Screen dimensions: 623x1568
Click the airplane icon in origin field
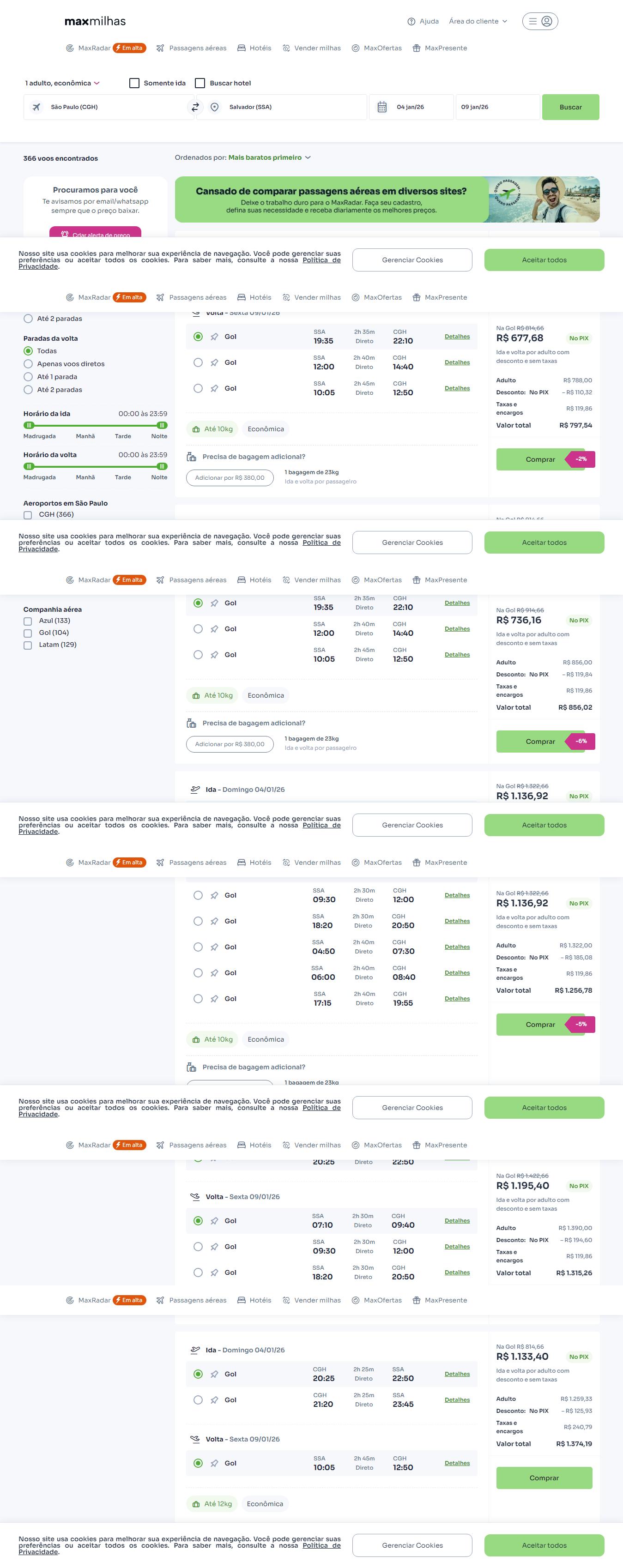[36, 107]
